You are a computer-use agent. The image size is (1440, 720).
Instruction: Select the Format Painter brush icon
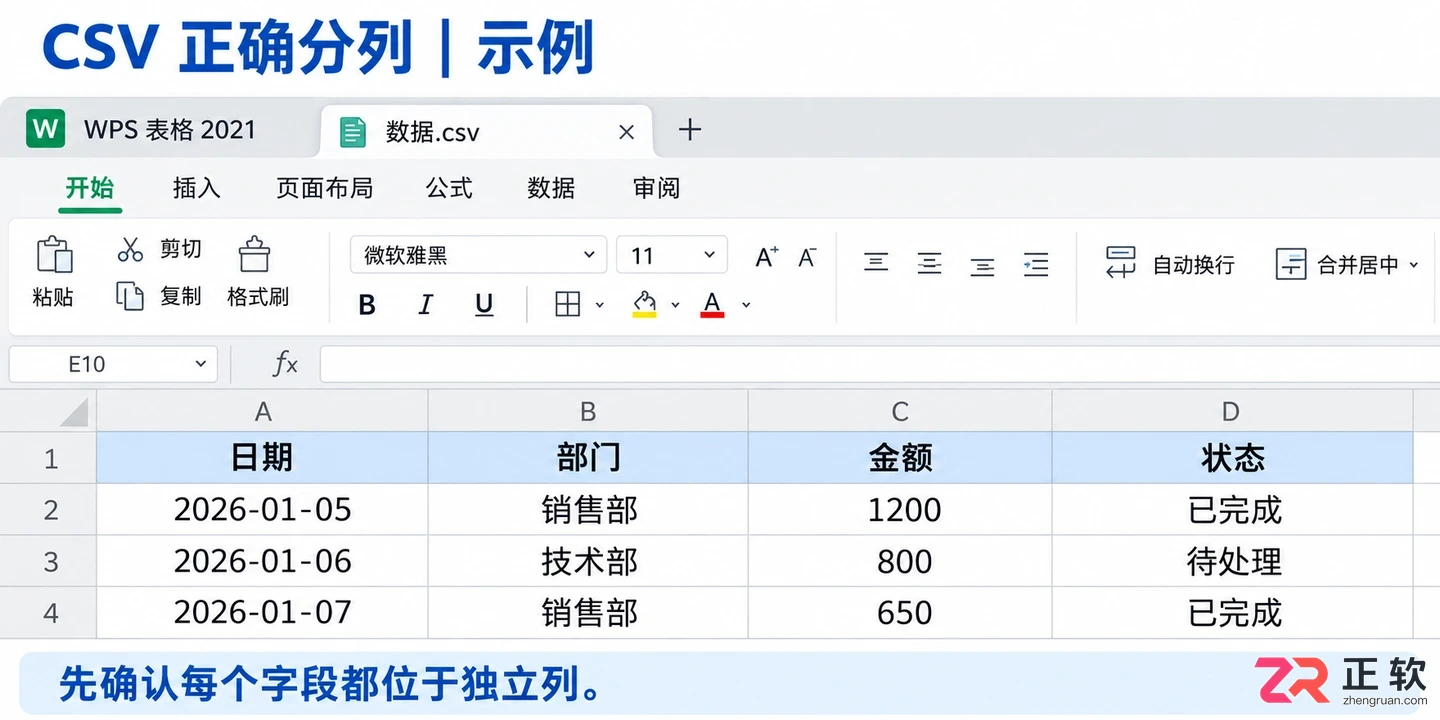(255, 255)
